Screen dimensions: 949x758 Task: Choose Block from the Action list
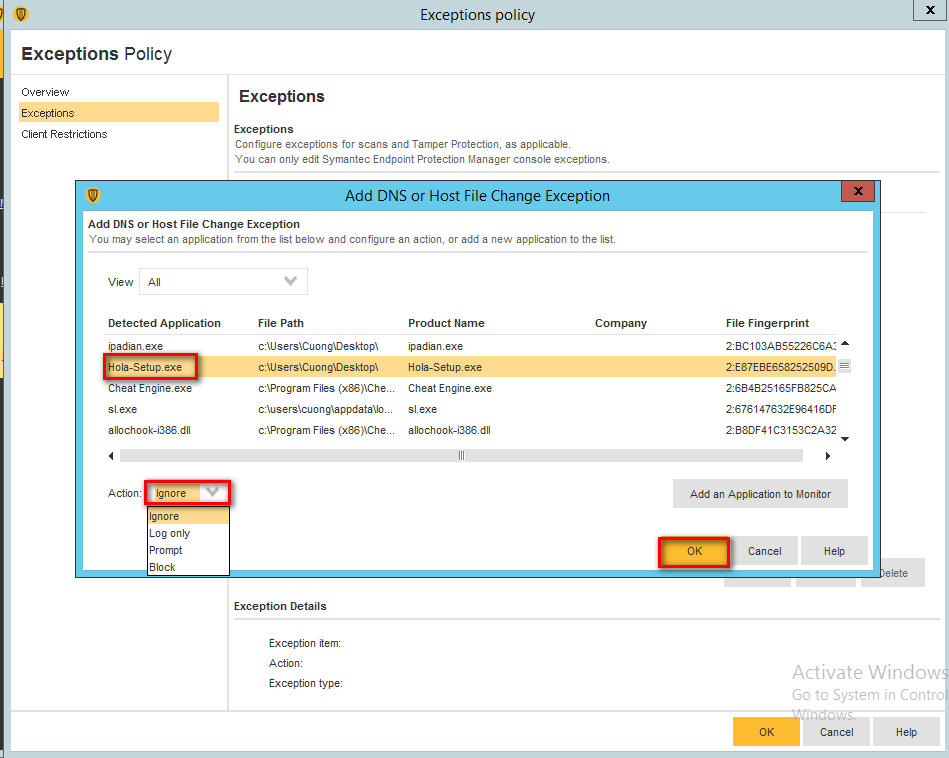click(x=188, y=567)
